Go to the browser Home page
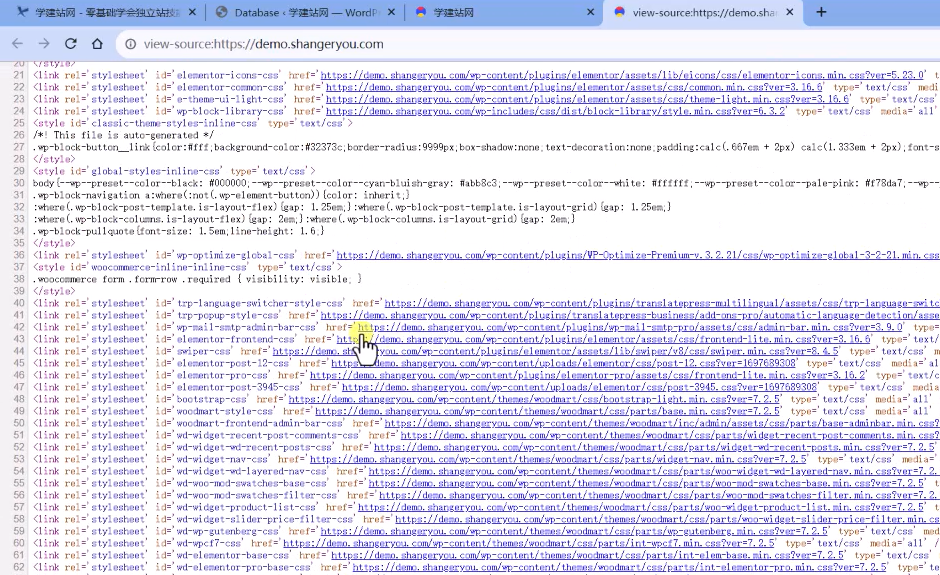The width and height of the screenshot is (940, 575). 97,44
